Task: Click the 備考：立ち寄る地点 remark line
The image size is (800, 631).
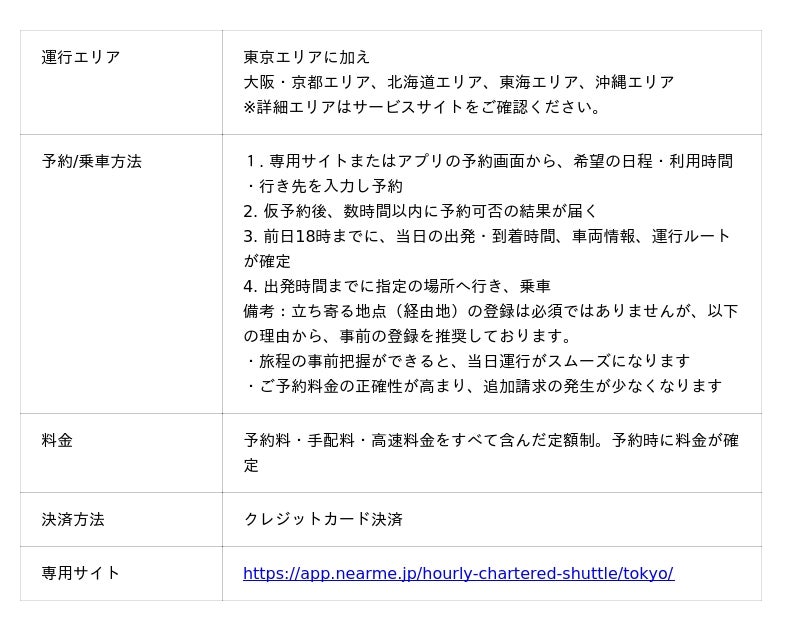Action: coord(491,311)
